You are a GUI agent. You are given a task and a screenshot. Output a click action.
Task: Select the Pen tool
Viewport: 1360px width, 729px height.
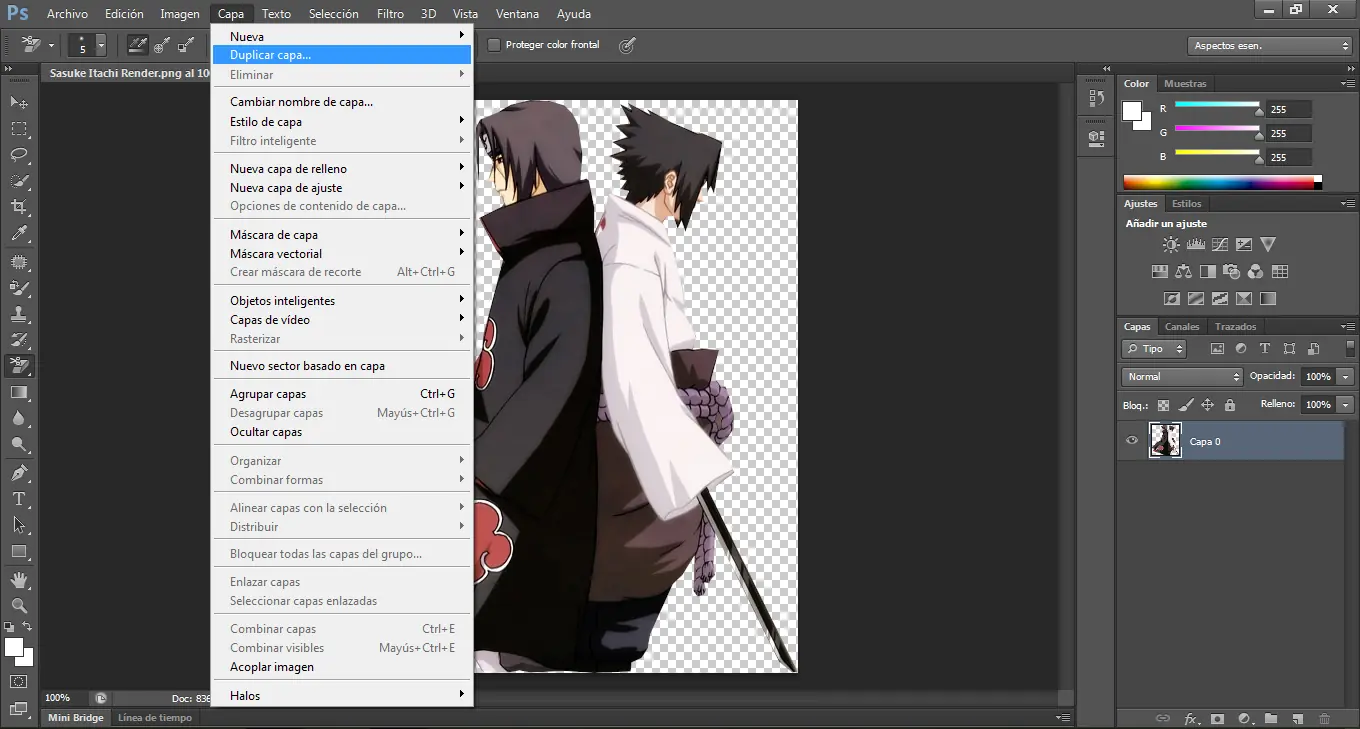19,472
